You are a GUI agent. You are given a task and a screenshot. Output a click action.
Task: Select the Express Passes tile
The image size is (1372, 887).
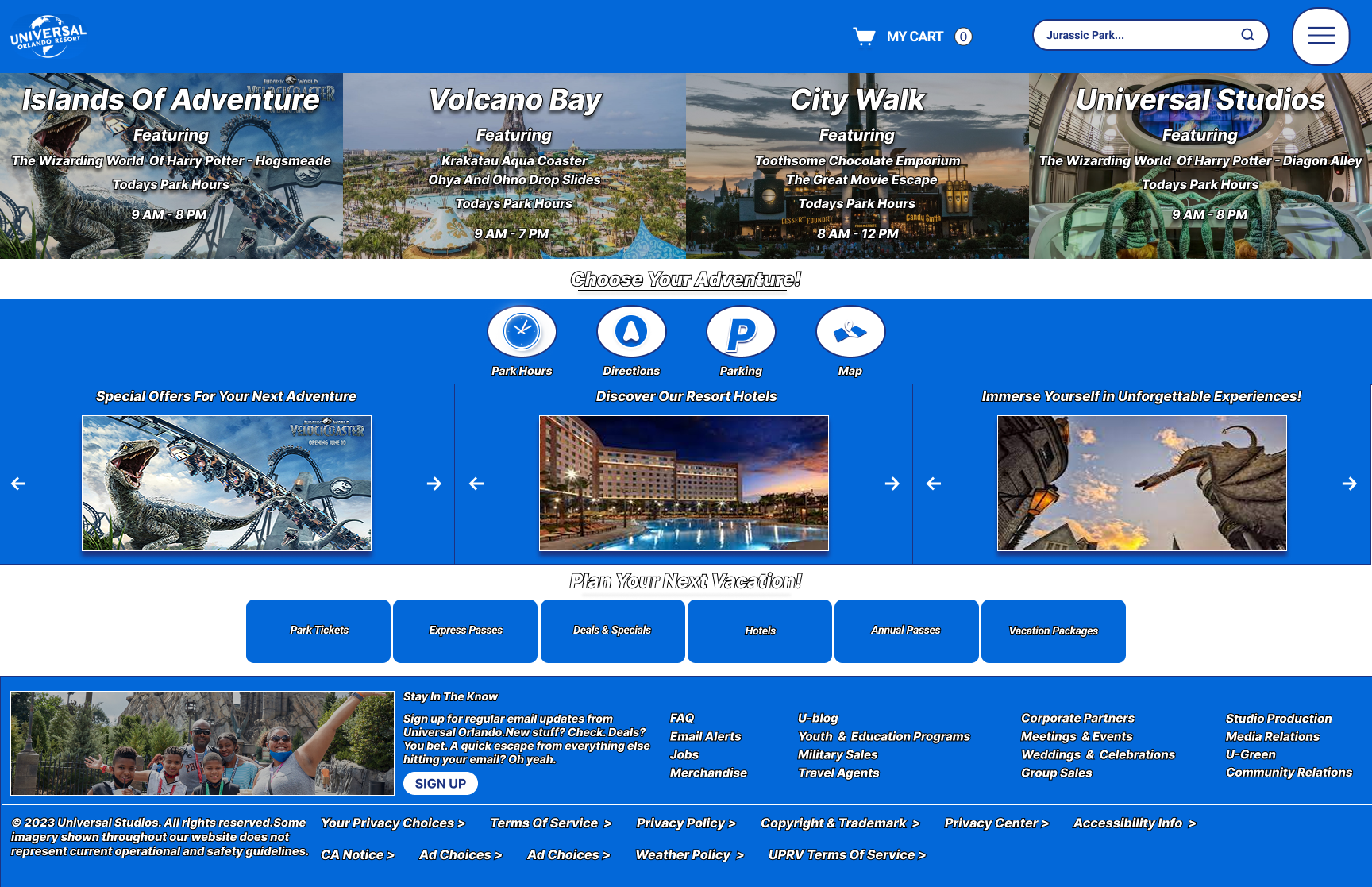click(465, 631)
